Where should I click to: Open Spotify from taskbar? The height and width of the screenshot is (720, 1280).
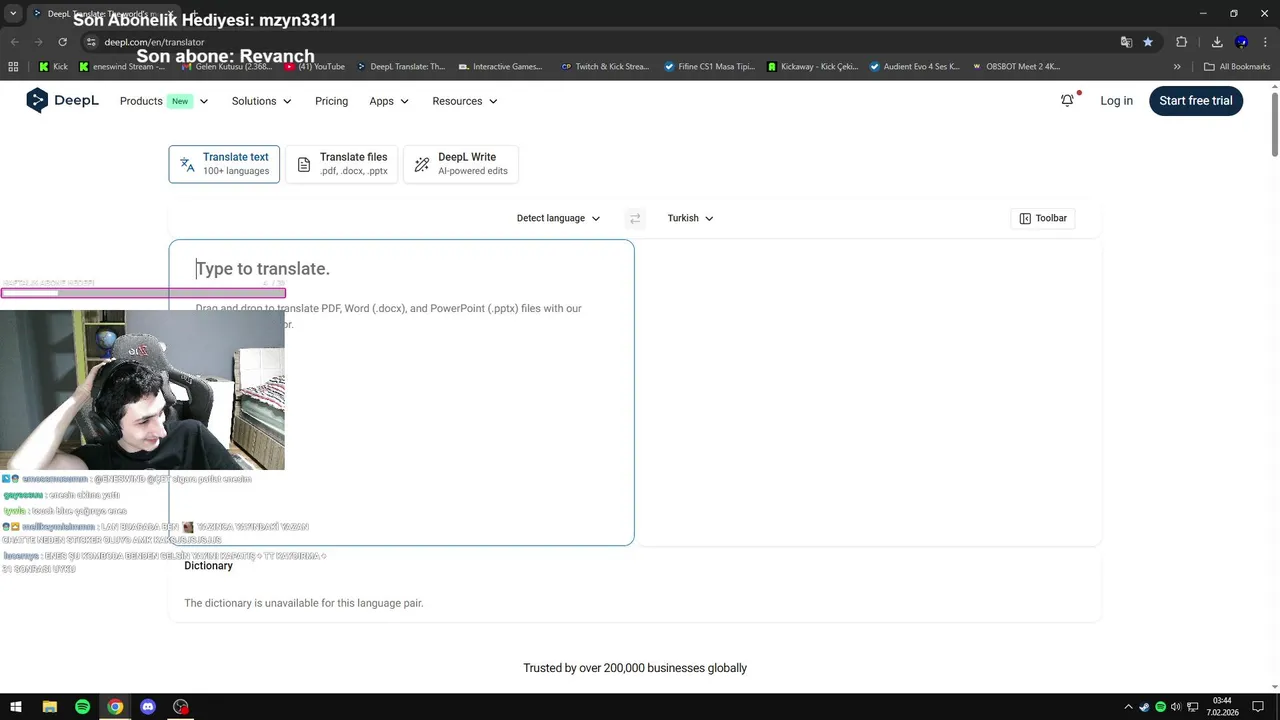[82, 707]
